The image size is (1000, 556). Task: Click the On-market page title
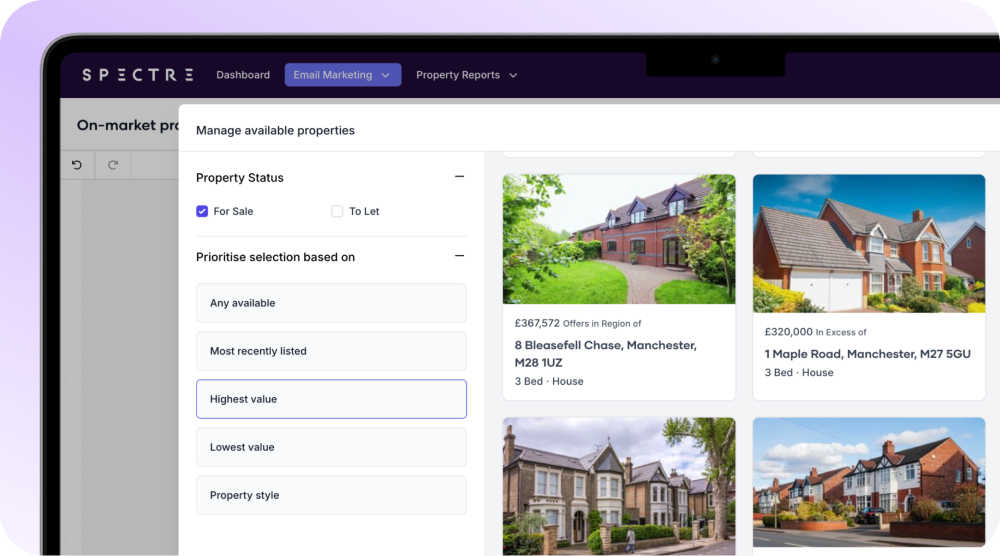point(128,125)
